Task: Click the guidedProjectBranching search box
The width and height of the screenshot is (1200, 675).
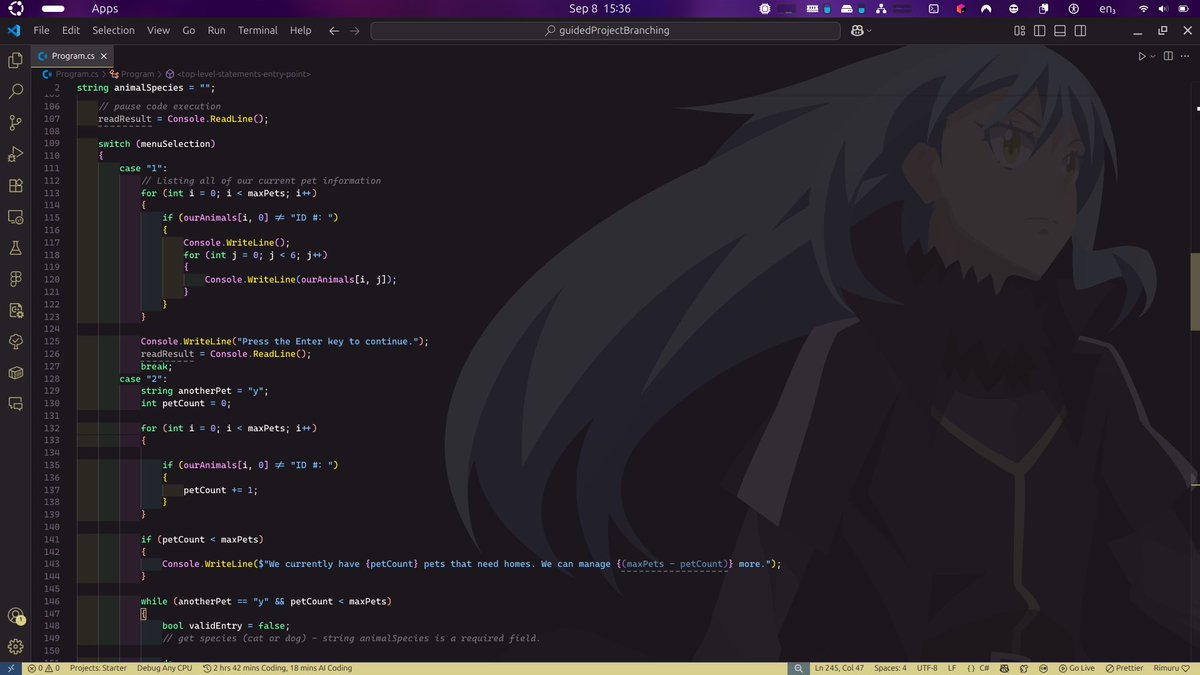Action: pyautogui.click(x=607, y=30)
